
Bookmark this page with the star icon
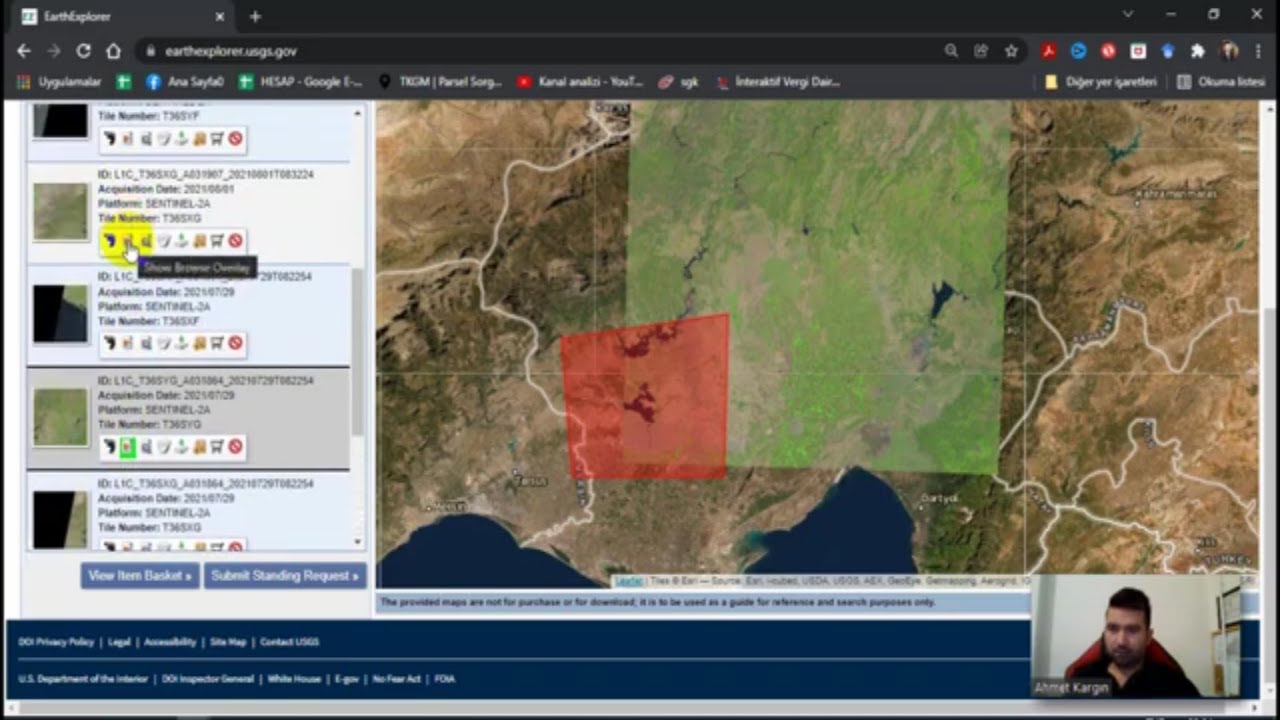[1011, 51]
